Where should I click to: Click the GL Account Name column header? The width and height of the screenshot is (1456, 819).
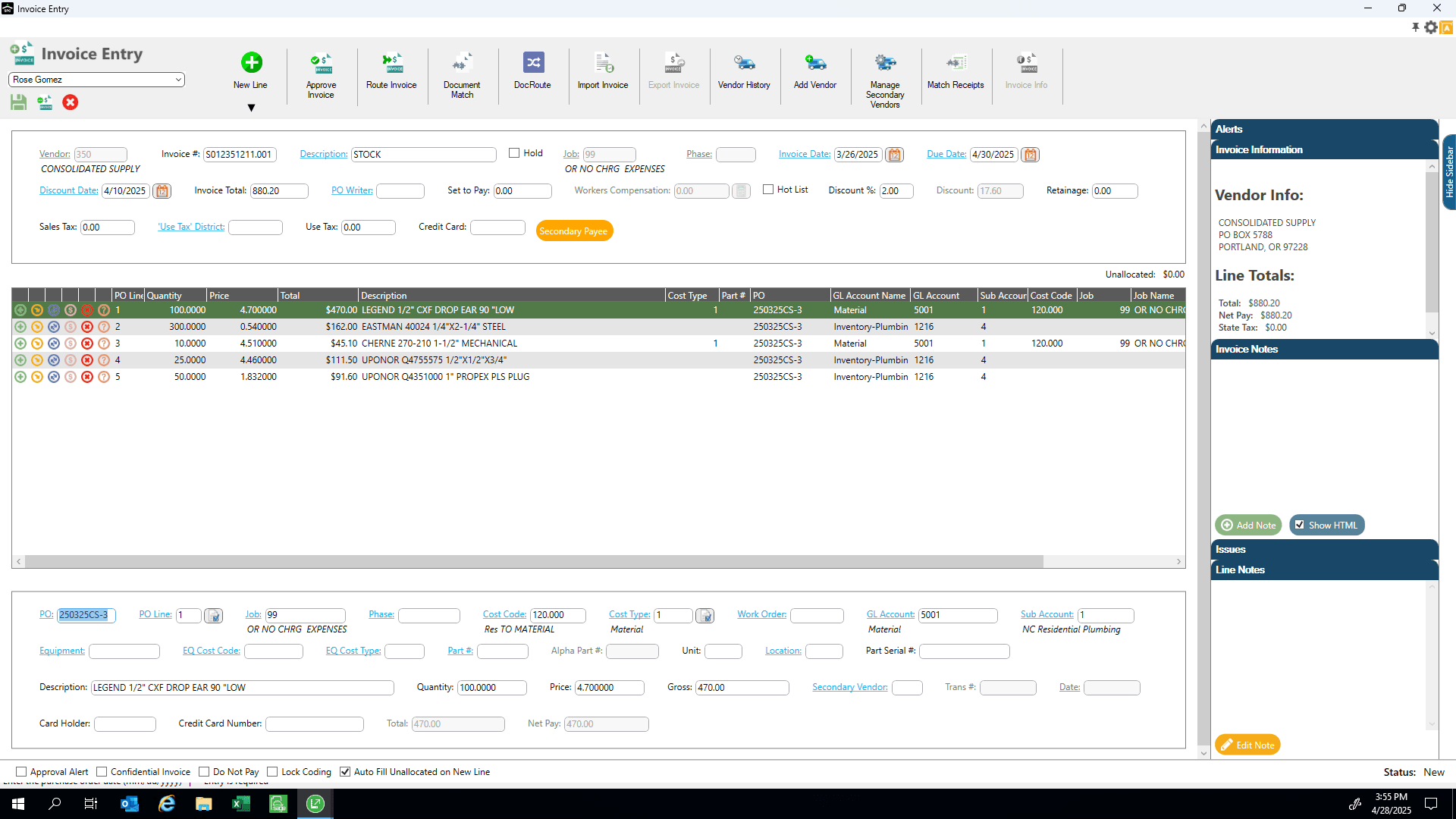click(870, 296)
